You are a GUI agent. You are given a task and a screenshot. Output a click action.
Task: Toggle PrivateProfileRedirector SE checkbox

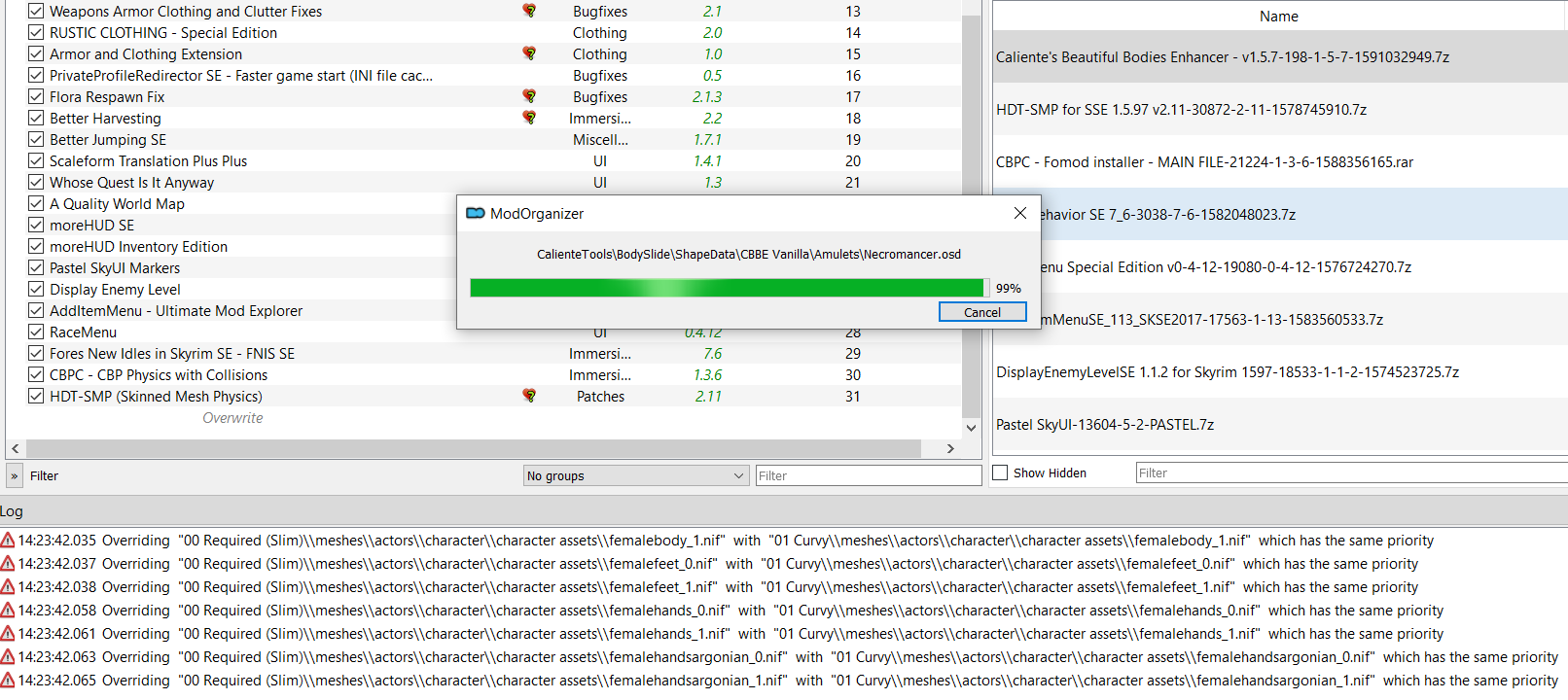(x=36, y=75)
